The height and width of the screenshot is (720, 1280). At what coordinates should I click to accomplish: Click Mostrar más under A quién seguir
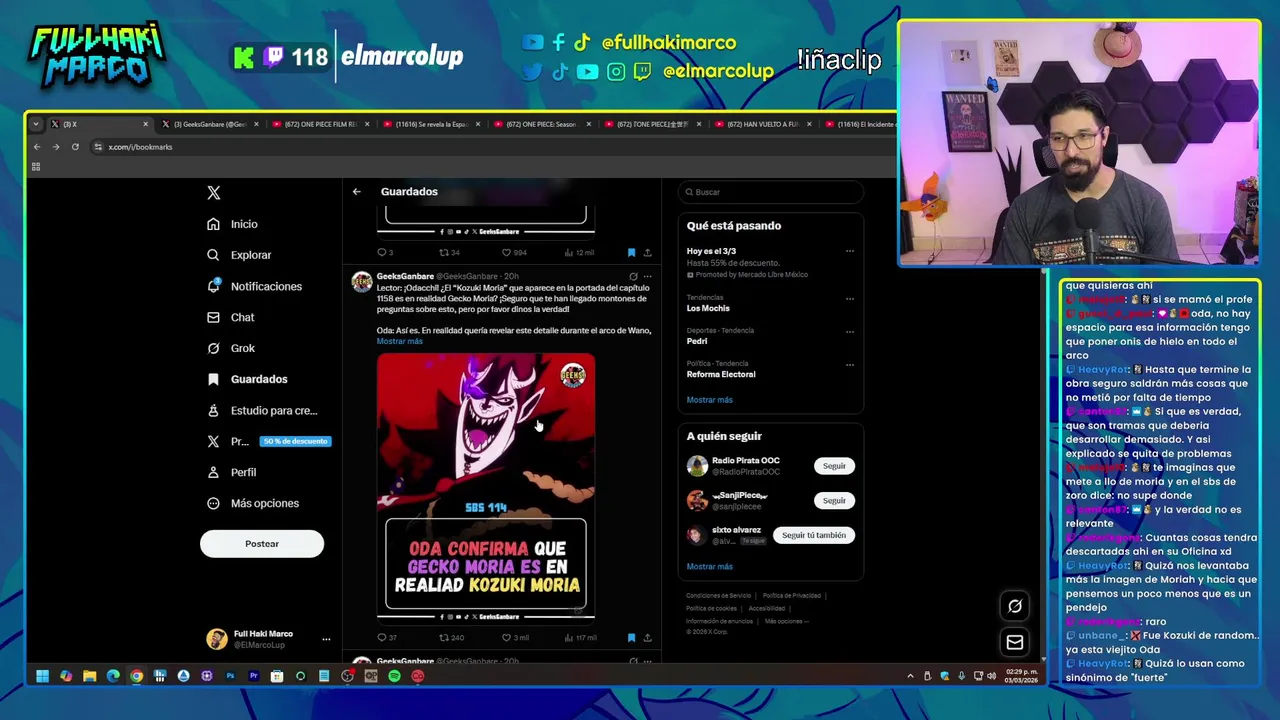tap(709, 566)
